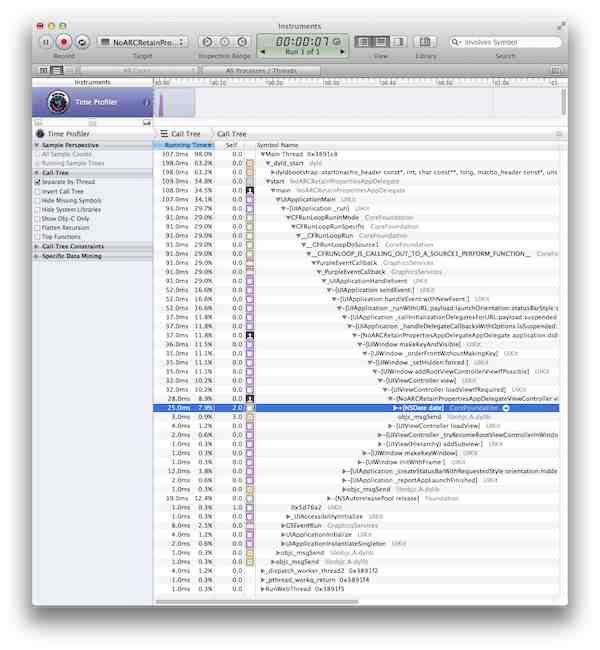Screen dimensions: 600x650
Task: Collapse the Main Thread row triangle
Action: (262, 154)
